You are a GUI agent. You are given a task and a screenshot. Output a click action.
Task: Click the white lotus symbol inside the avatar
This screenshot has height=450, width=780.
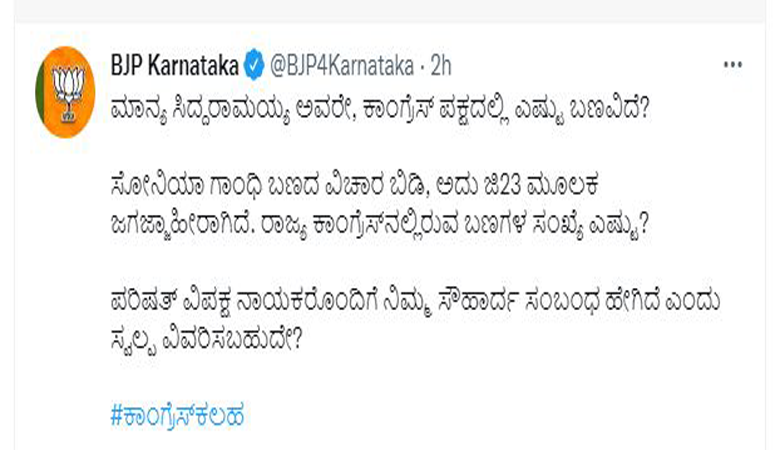(69, 93)
